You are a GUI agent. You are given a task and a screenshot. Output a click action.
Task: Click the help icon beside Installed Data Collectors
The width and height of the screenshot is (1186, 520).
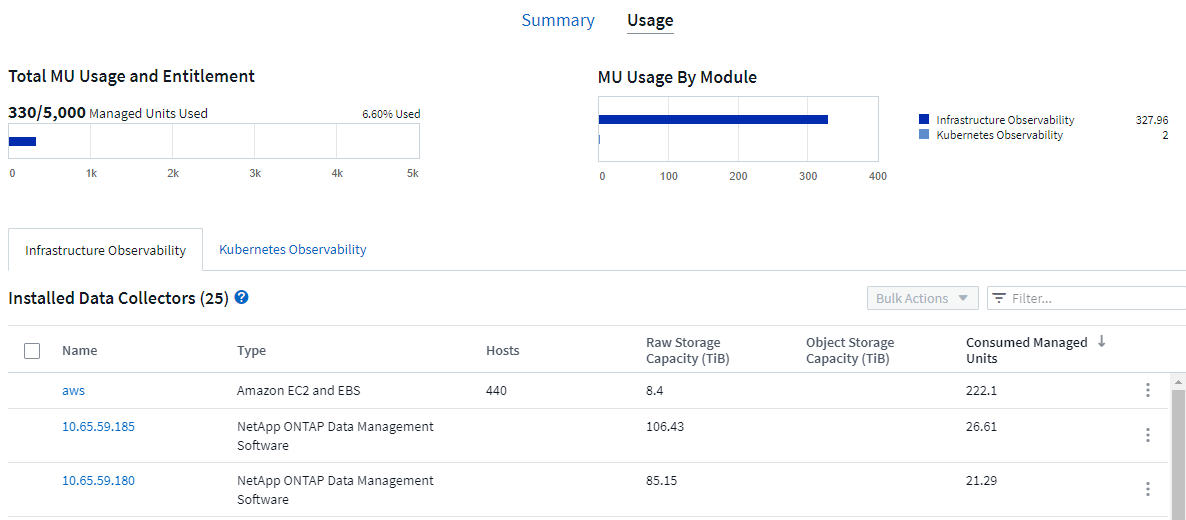coord(242,298)
